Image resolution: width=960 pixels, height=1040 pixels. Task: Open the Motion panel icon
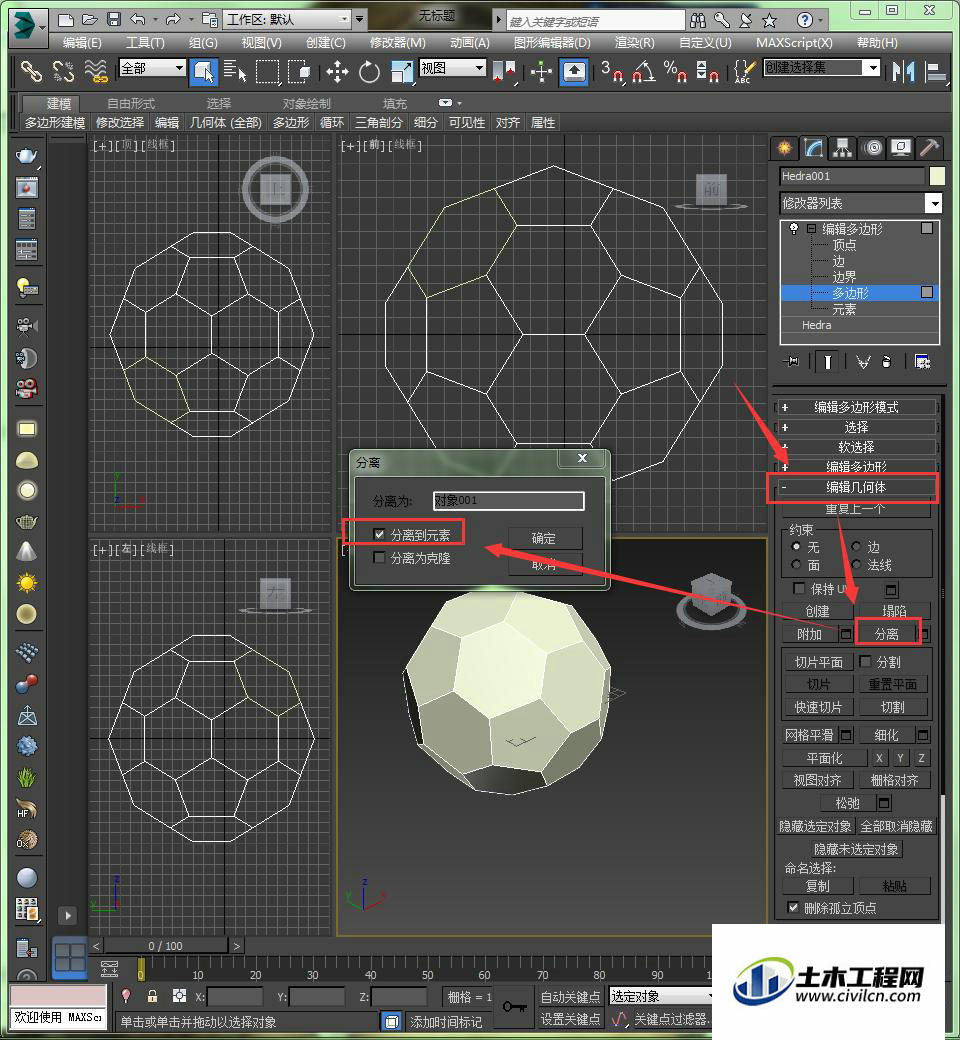pos(874,148)
